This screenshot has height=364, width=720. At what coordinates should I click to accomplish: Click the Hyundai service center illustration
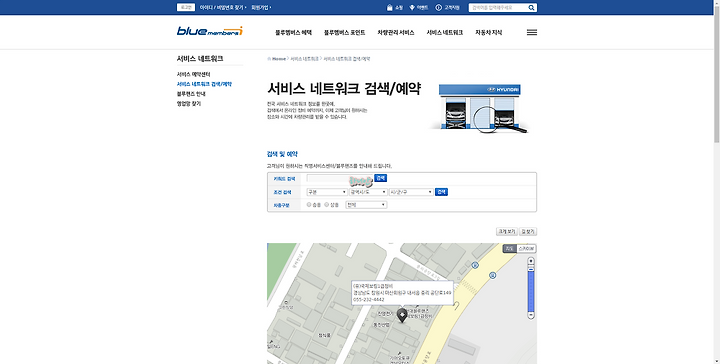click(x=480, y=108)
